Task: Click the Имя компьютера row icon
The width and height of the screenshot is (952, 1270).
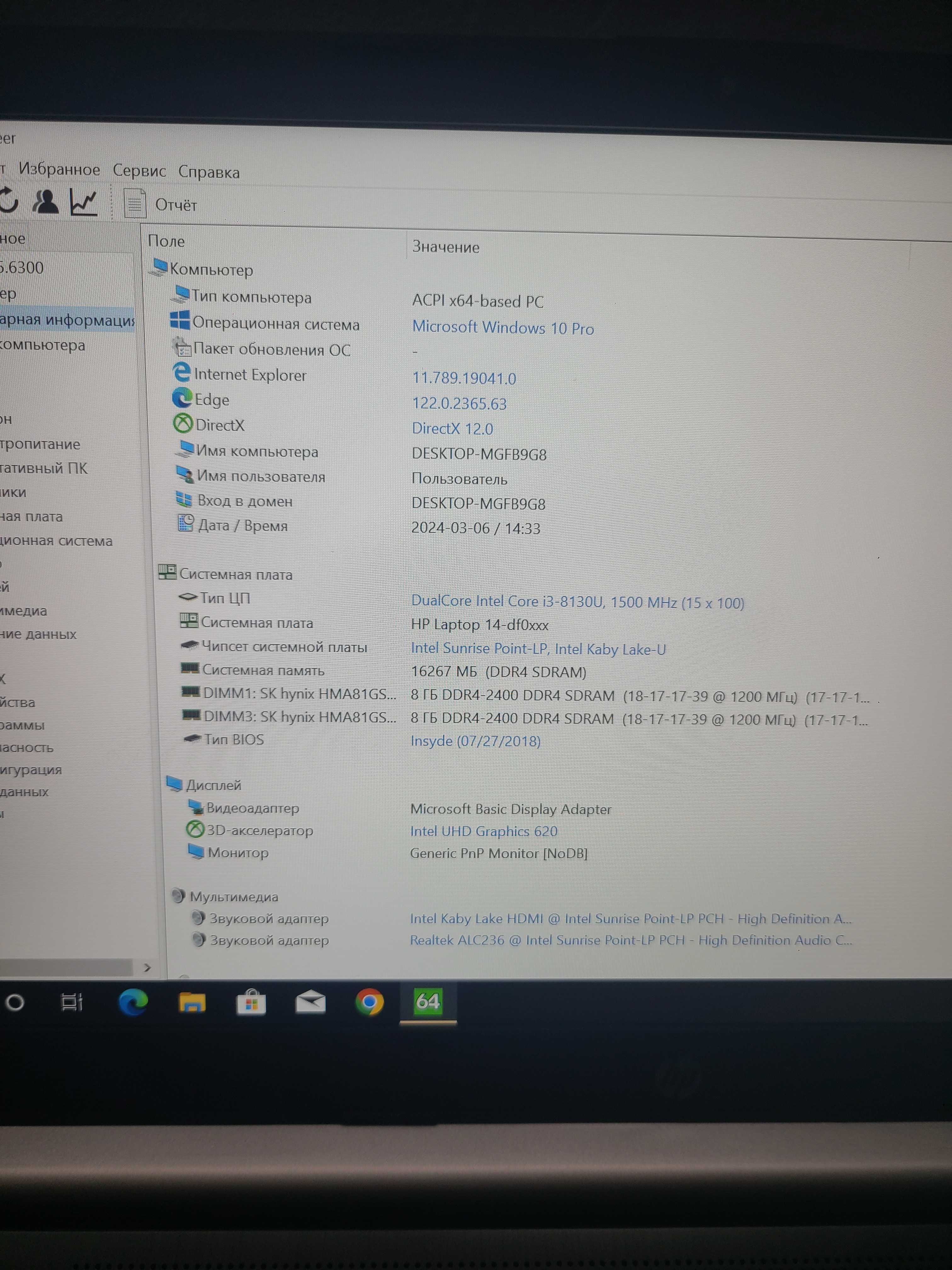Action: click(185, 449)
